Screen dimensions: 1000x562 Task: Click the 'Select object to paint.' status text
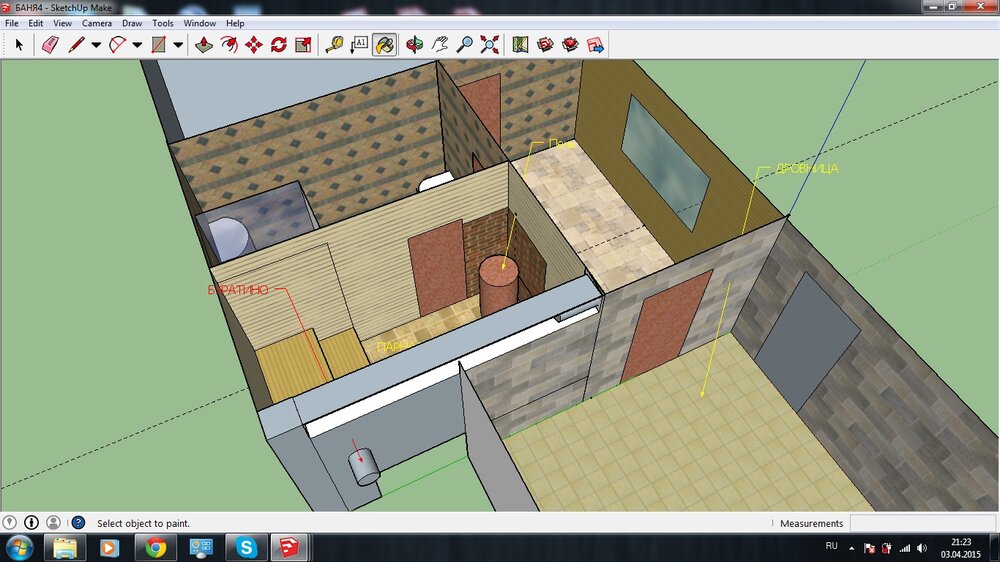143,523
